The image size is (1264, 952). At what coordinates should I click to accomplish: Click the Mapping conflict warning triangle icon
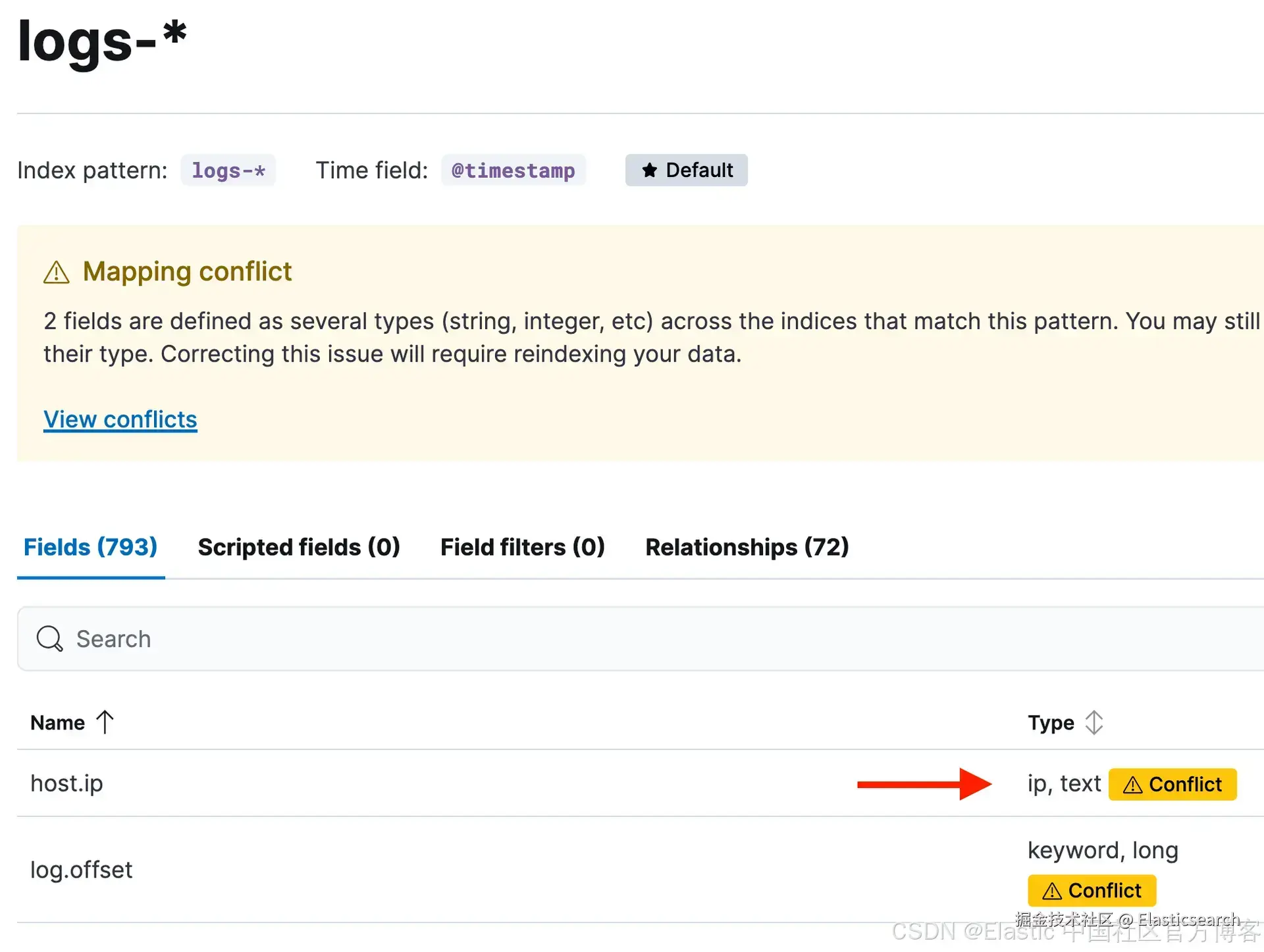(56, 272)
